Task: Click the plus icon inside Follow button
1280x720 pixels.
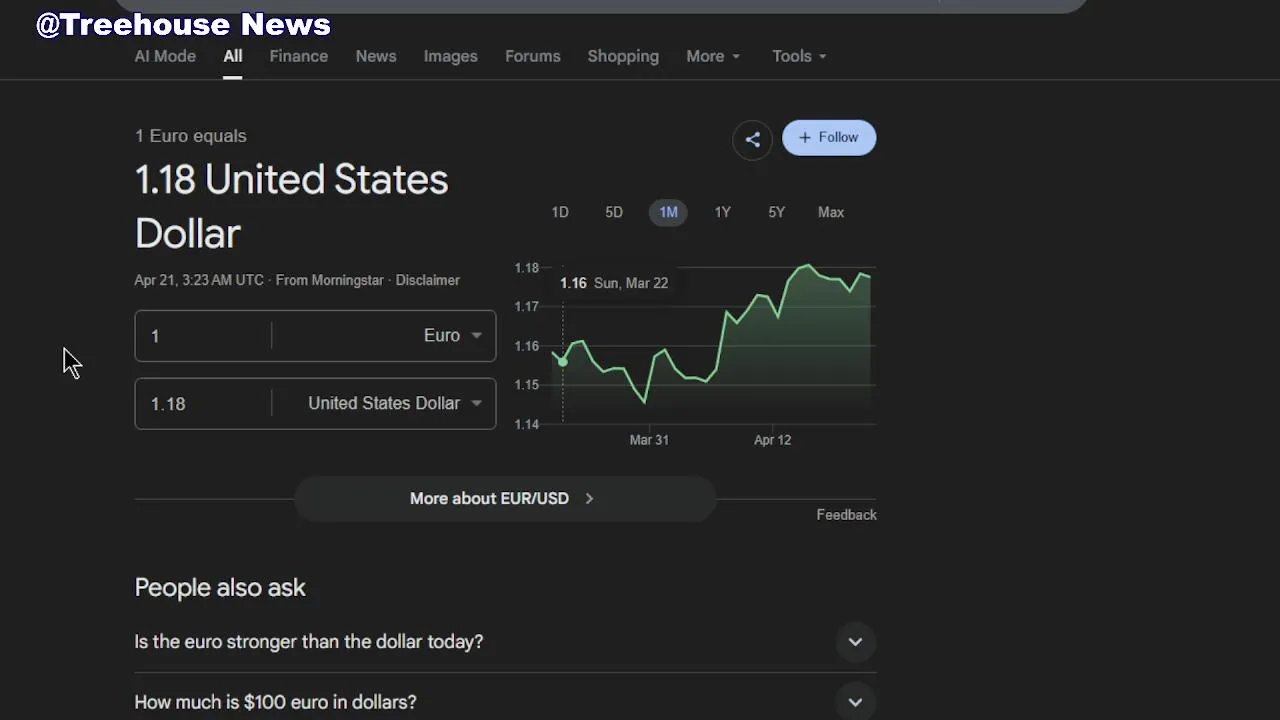Action: (804, 138)
